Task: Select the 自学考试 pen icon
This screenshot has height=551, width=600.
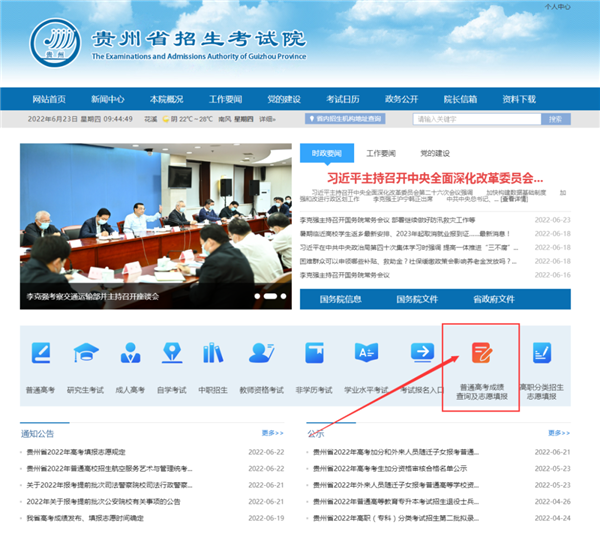Action: 172,353
